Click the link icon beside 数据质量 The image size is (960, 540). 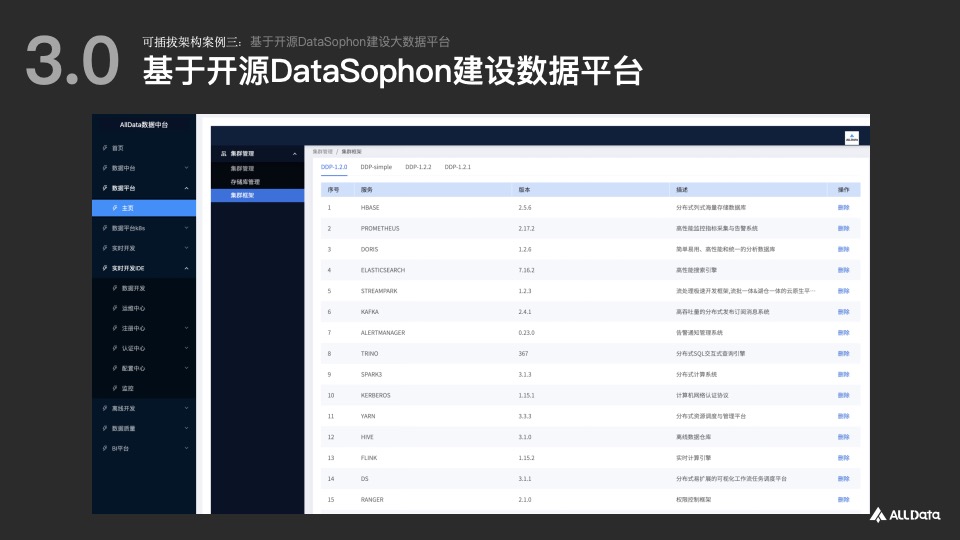tap(105, 428)
